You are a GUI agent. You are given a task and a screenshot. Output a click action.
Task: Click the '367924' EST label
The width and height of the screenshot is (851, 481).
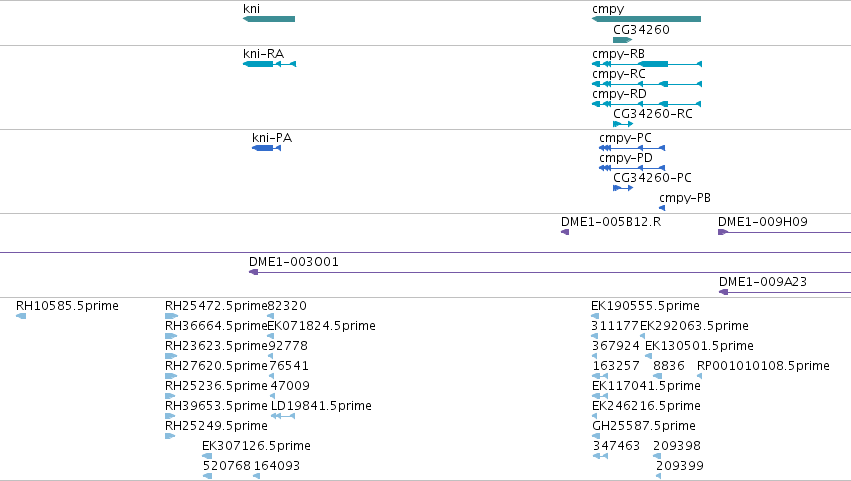[x=616, y=346]
